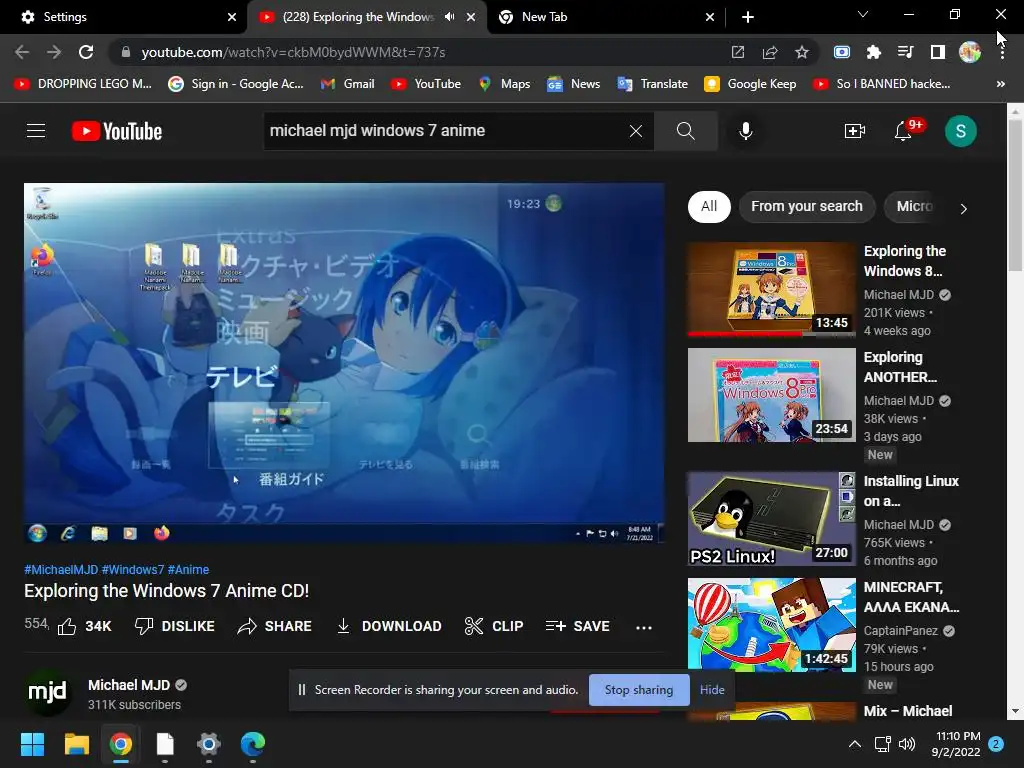Open the News bookmark
1024x768 pixels.
pos(573,84)
